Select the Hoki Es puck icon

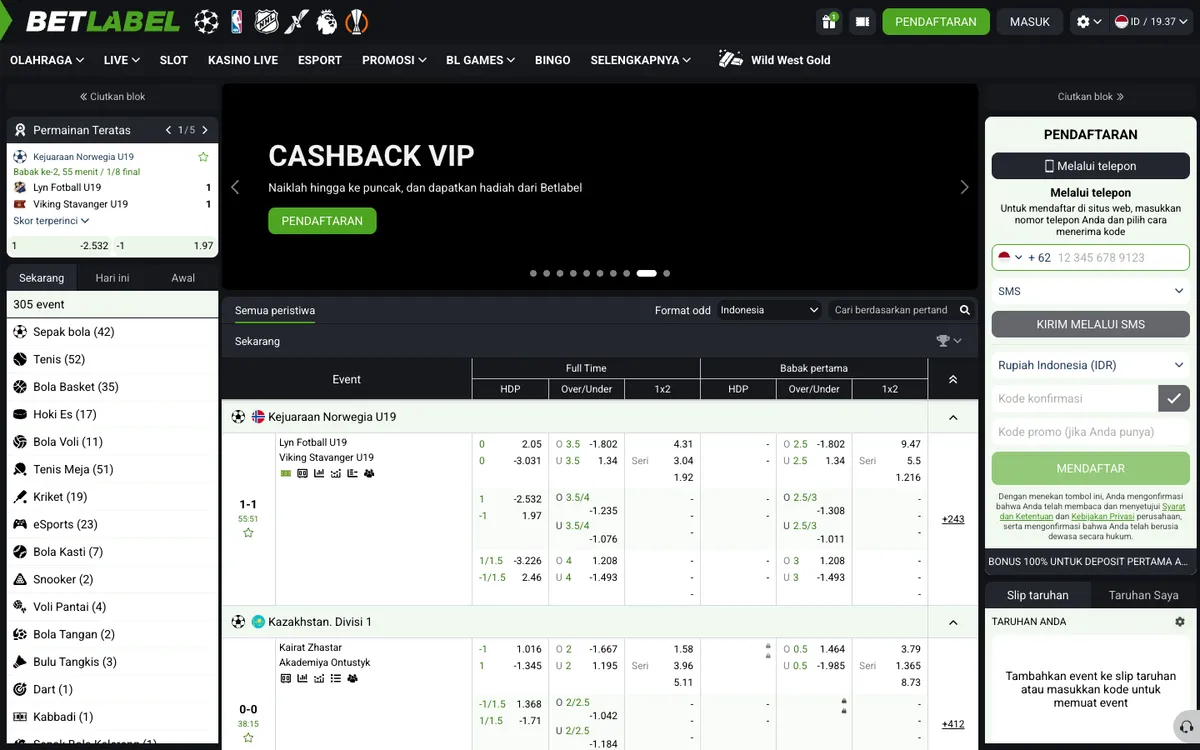20,414
